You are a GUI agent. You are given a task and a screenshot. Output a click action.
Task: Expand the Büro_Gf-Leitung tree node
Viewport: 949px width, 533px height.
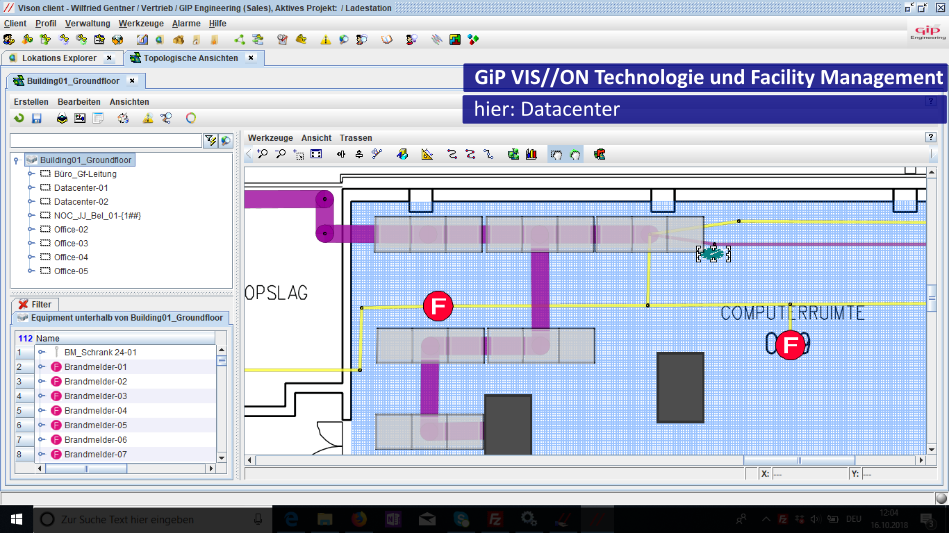click(x=31, y=174)
